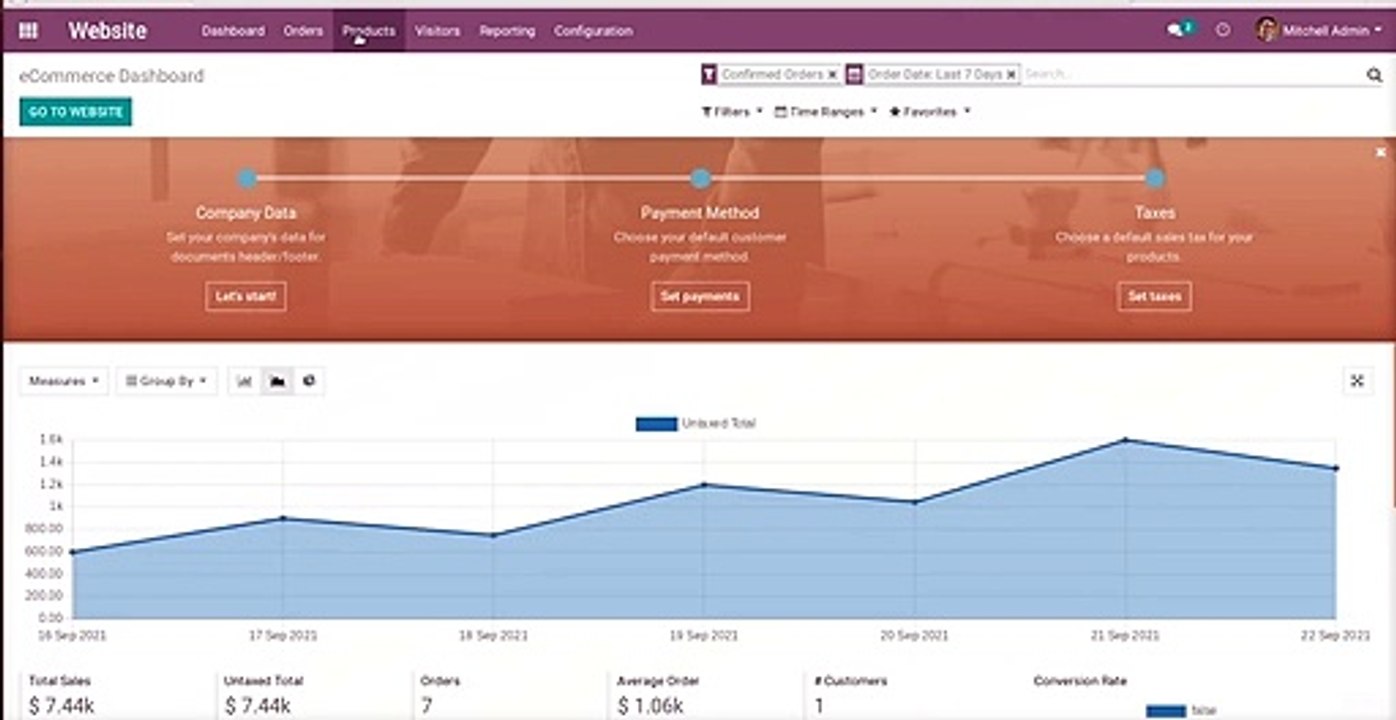Click the Total Sales $ 7.44k value
This screenshot has width=1396, height=720.
61,706
